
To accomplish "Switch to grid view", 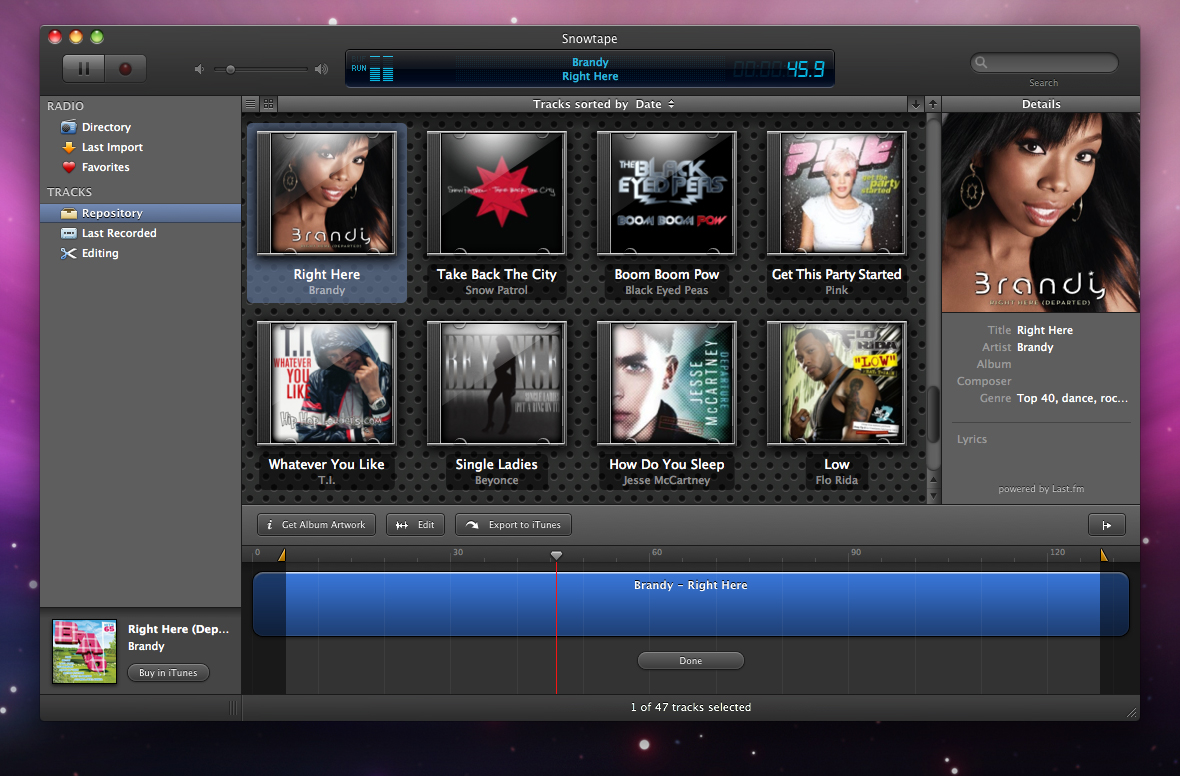I will 269,104.
